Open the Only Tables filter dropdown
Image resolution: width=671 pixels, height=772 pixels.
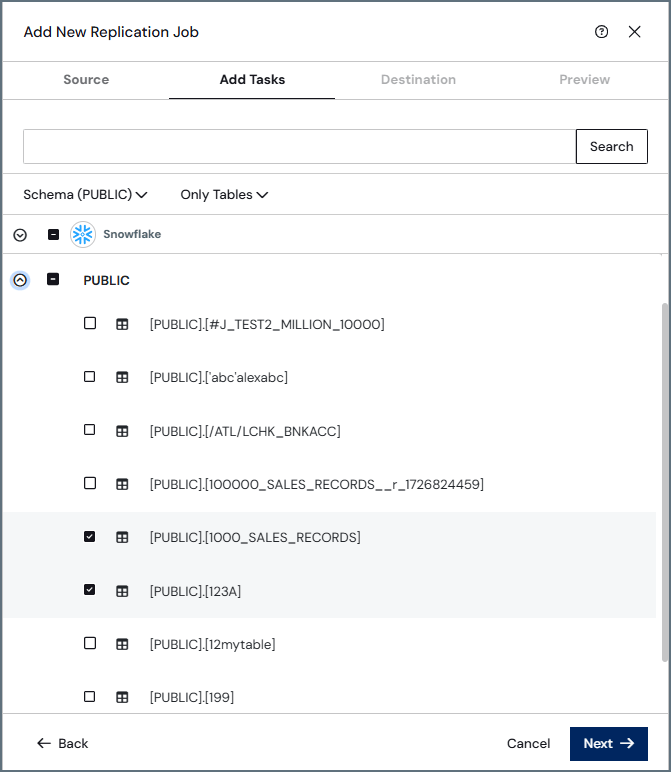point(224,195)
